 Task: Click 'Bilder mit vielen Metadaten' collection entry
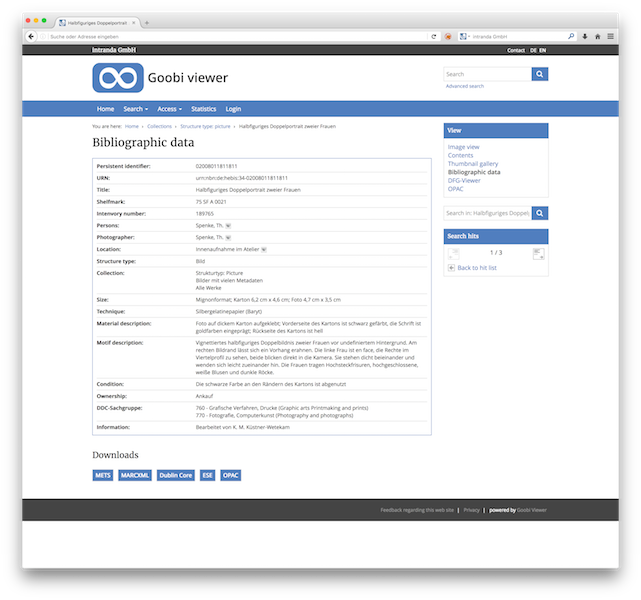(x=229, y=280)
